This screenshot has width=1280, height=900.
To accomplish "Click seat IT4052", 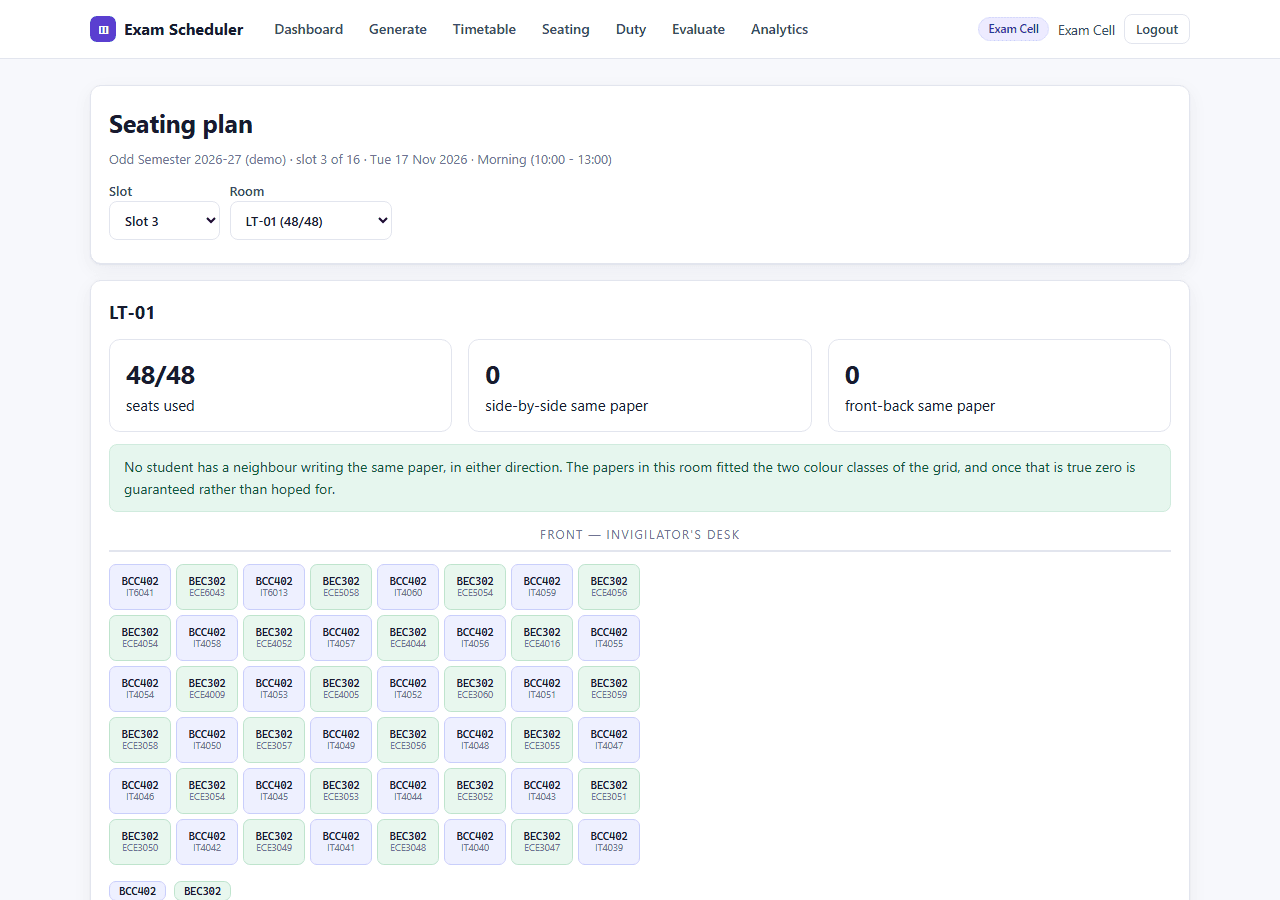I will click(408, 689).
